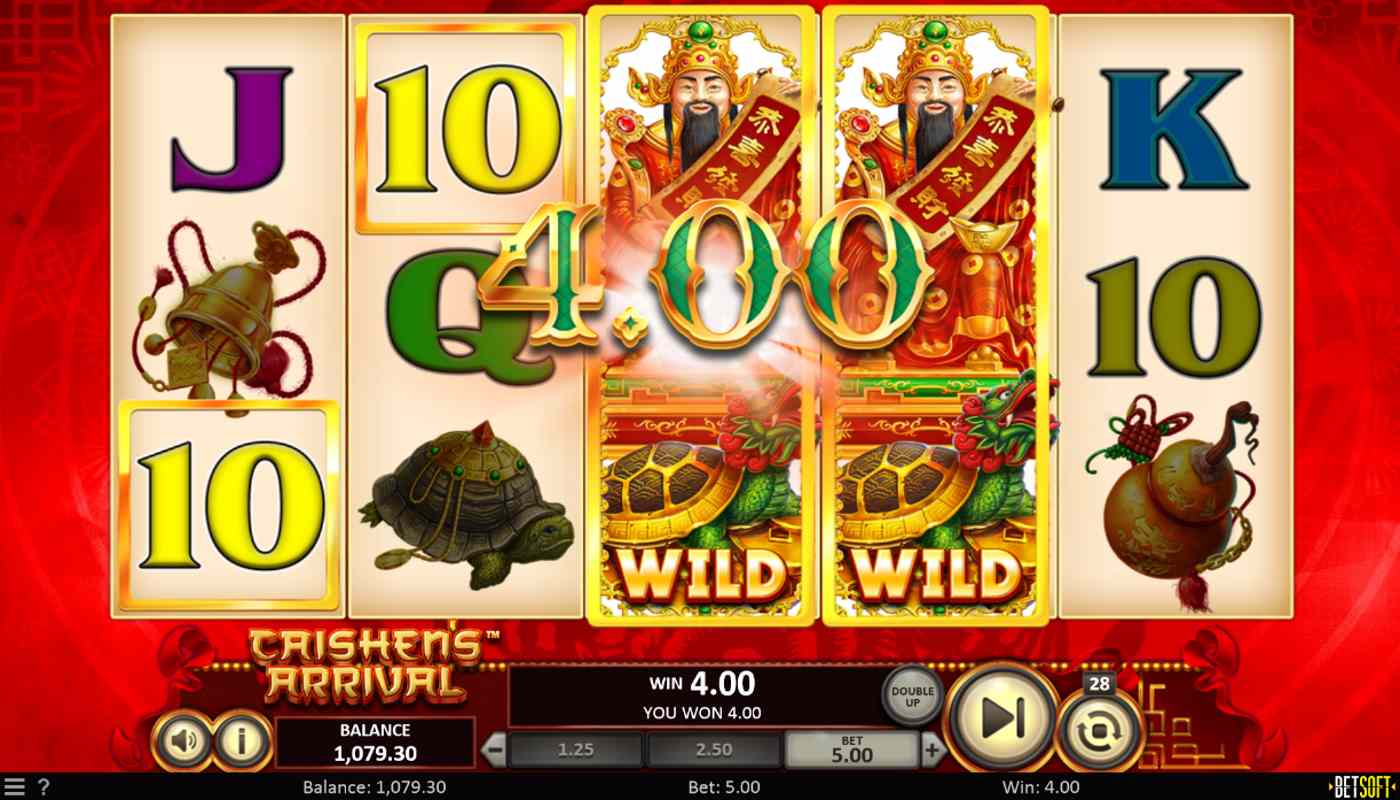The height and width of the screenshot is (800, 1400).
Task: Open the paytable info button
Action: pos(241,741)
